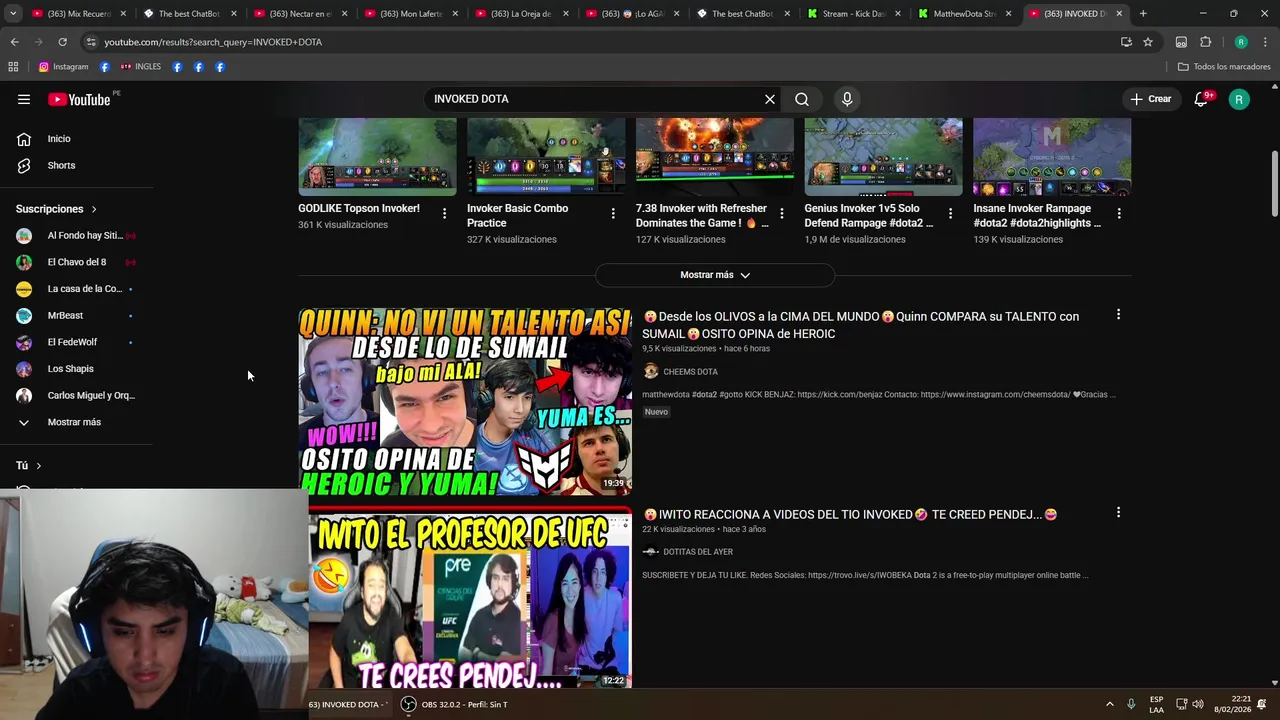Image resolution: width=1280 pixels, height=720 pixels.
Task: Switch to the Nectar en el tab
Action: 299,14
